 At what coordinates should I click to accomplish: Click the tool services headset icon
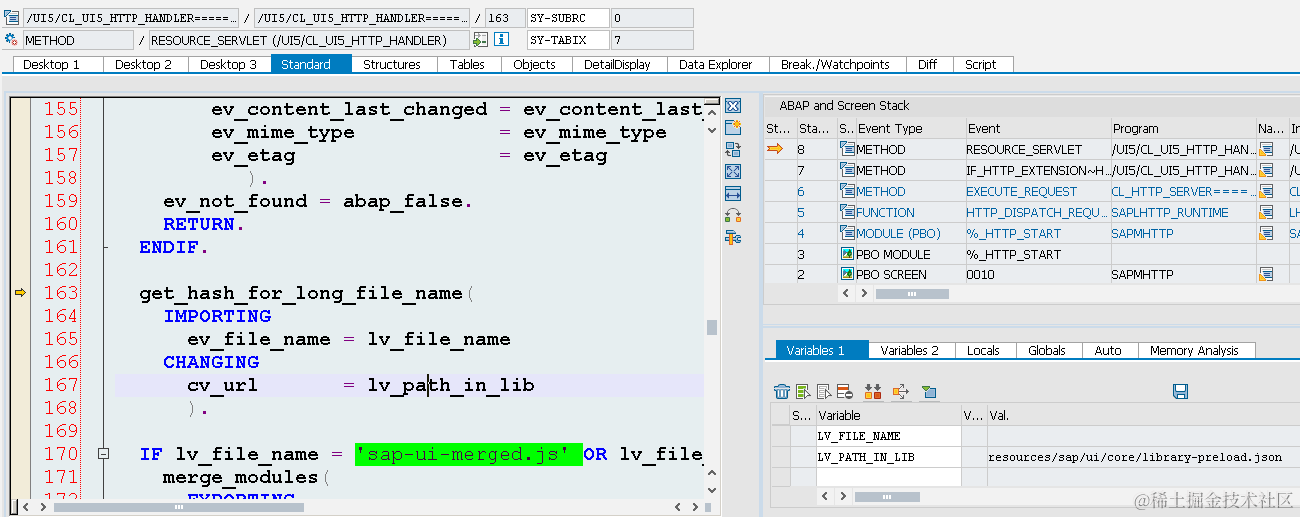click(733, 215)
